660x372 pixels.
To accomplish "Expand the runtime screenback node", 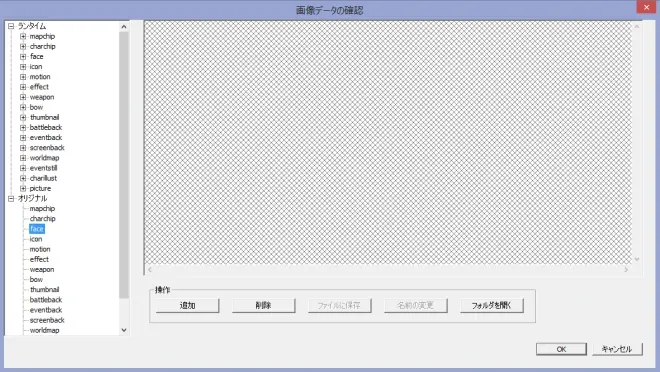I will pos(23,148).
